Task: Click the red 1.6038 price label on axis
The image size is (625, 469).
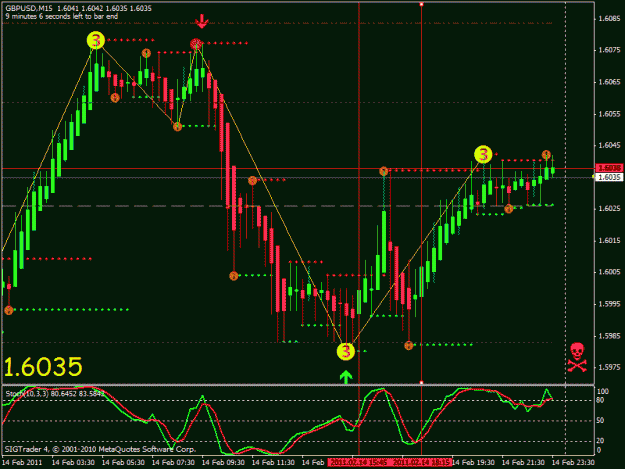Action: [x=609, y=168]
